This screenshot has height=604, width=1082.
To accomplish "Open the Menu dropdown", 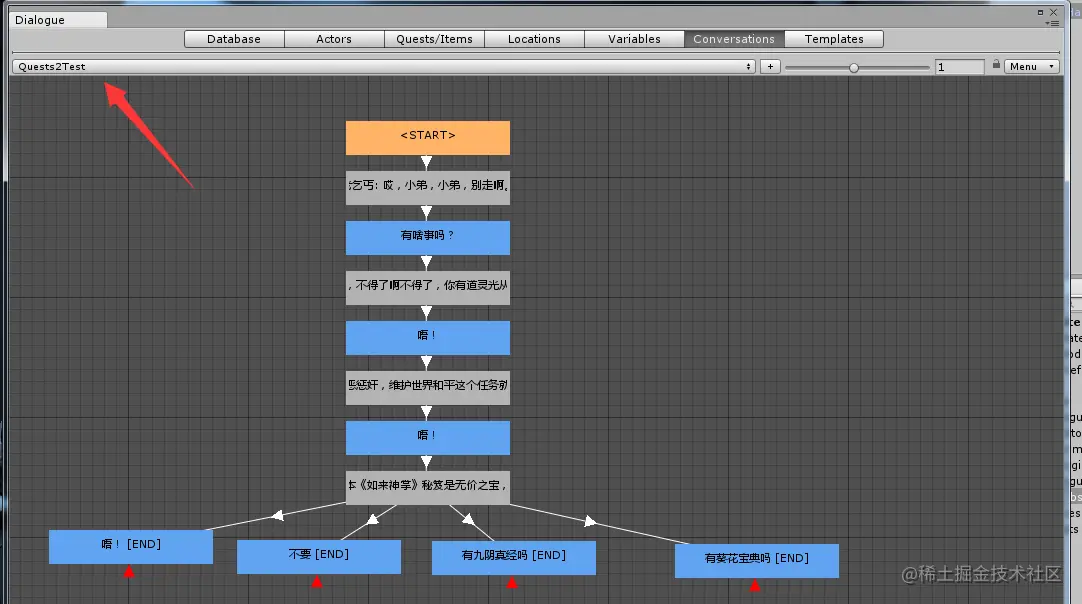I will tap(1031, 66).
